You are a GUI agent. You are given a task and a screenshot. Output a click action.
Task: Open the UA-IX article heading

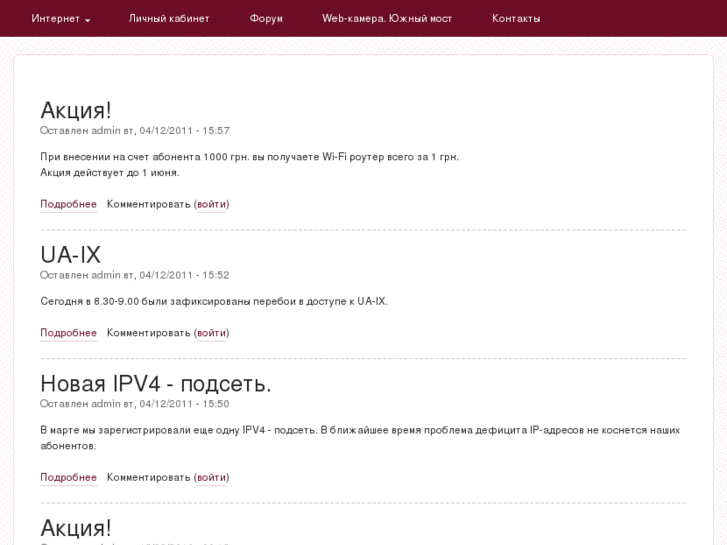click(70, 255)
